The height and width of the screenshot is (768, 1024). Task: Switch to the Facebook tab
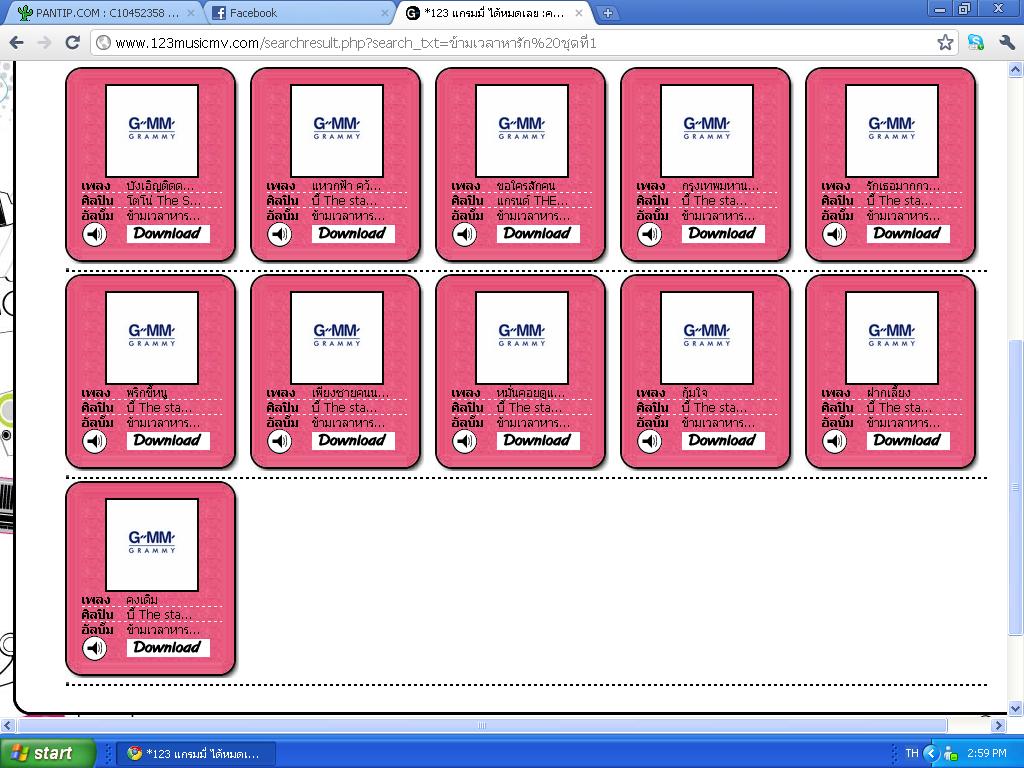coord(297,13)
